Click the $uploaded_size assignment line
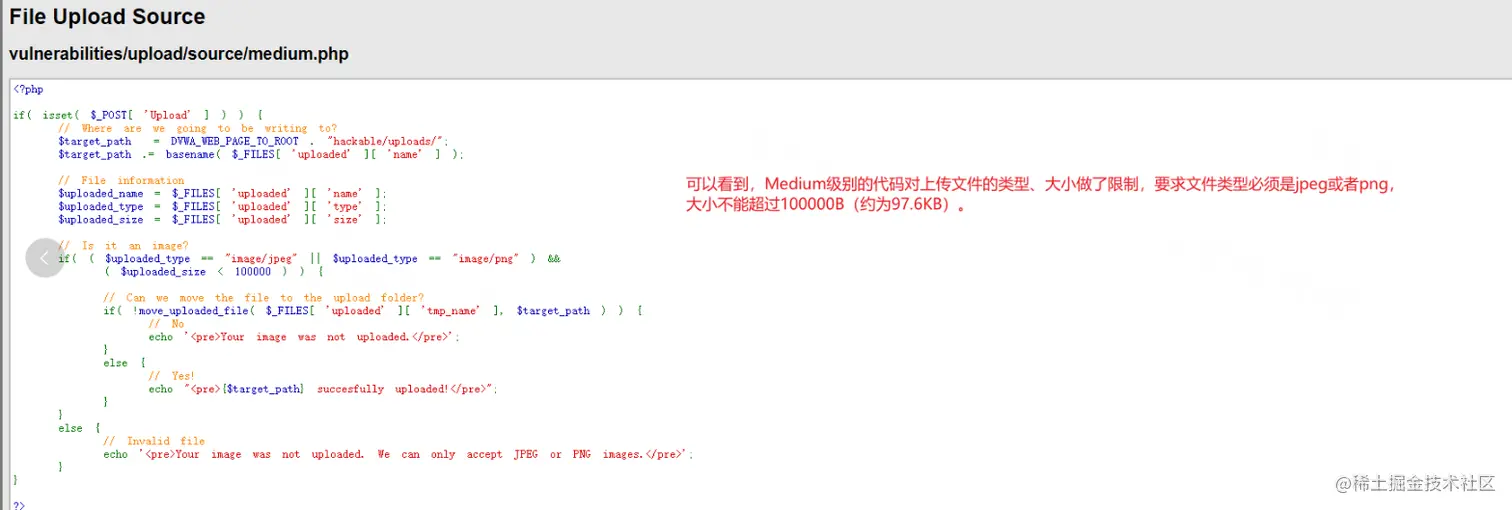This screenshot has height=510, width=1512. (222, 219)
